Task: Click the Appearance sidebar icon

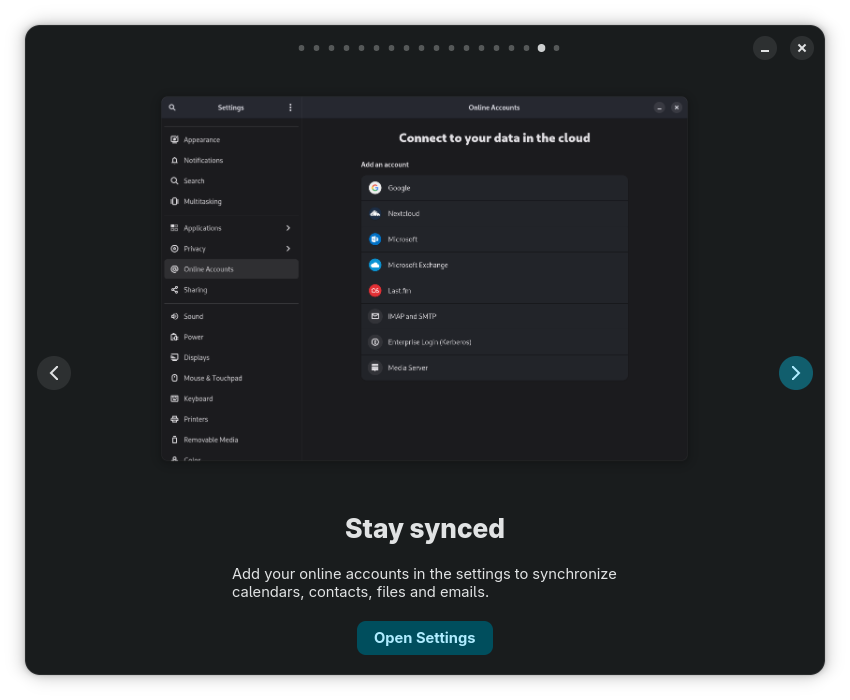Action: (x=174, y=140)
